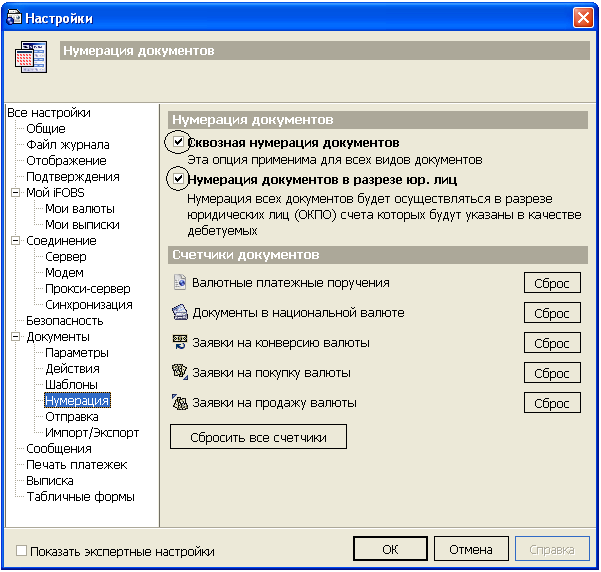Select Подтверждения in the settings tree
Image resolution: width=601 pixels, height=572 pixels.
tap(73, 177)
